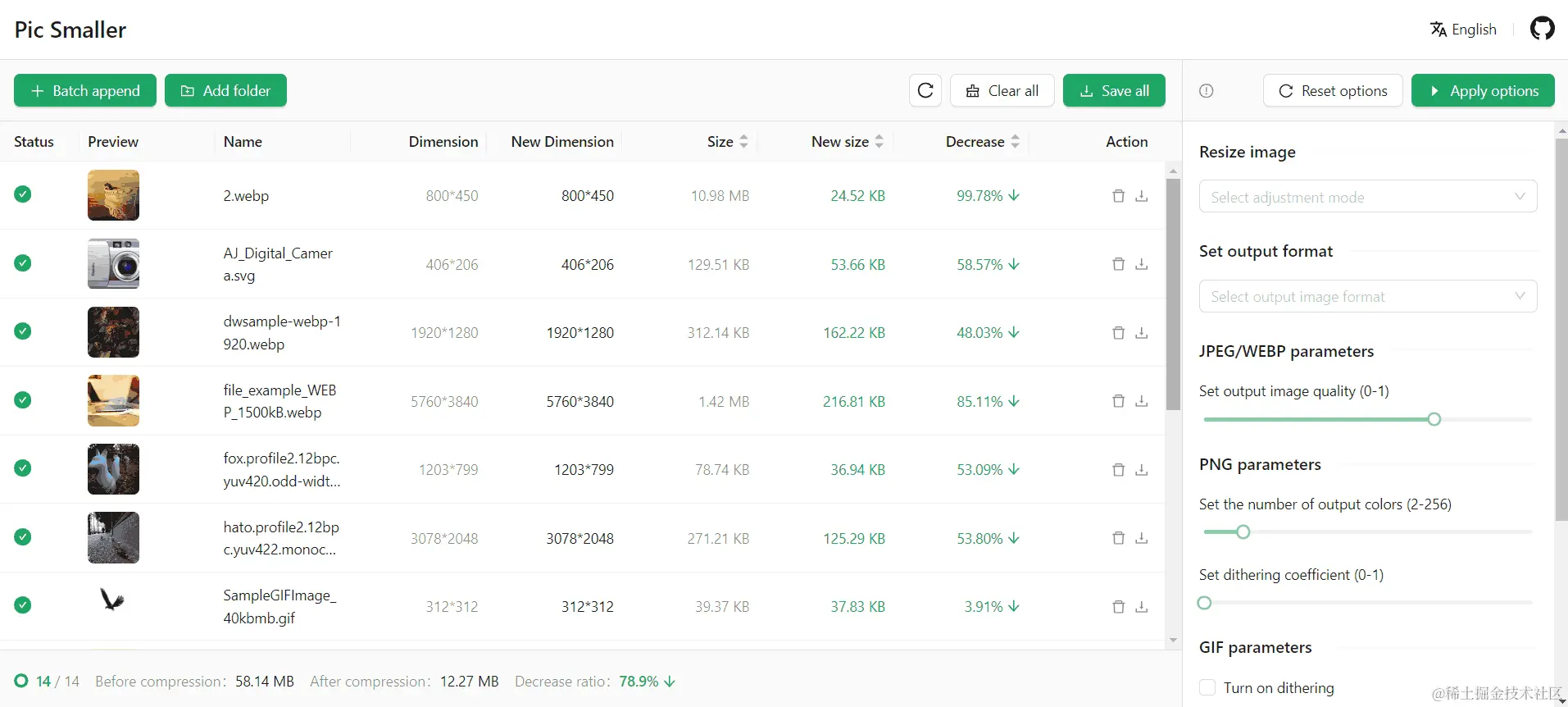Delete SampleGIFImage_40kbmb.gif row
This screenshot has width=1568, height=707.
tap(1118, 607)
